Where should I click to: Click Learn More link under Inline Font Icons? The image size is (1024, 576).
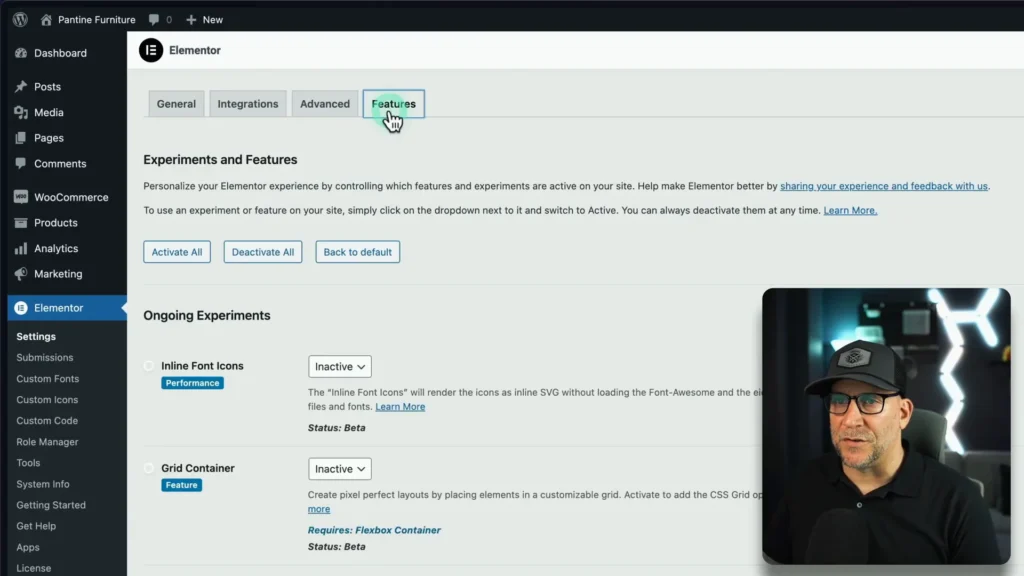click(400, 406)
